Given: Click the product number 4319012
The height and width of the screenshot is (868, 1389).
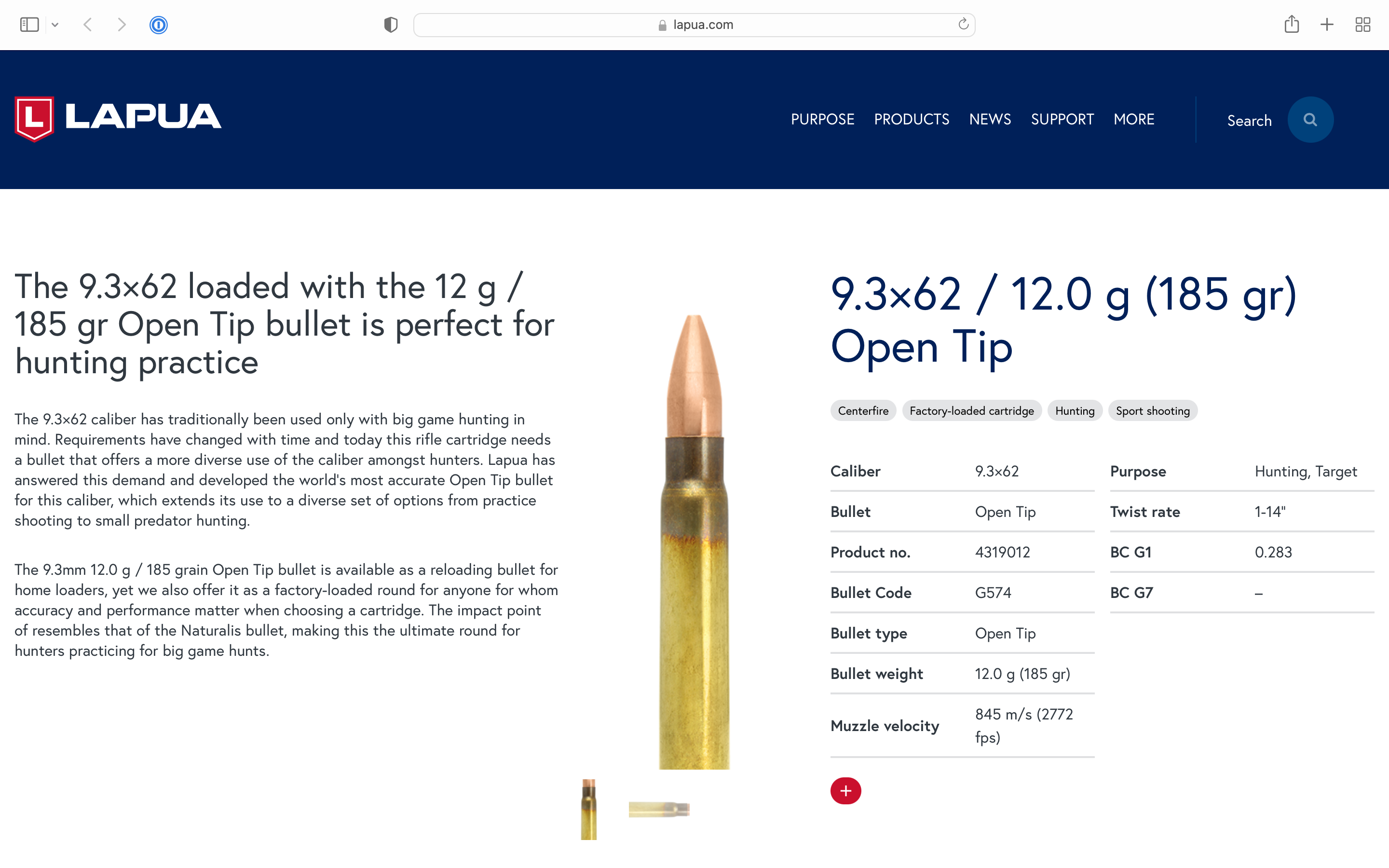Looking at the screenshot, I should point(1002,552).
